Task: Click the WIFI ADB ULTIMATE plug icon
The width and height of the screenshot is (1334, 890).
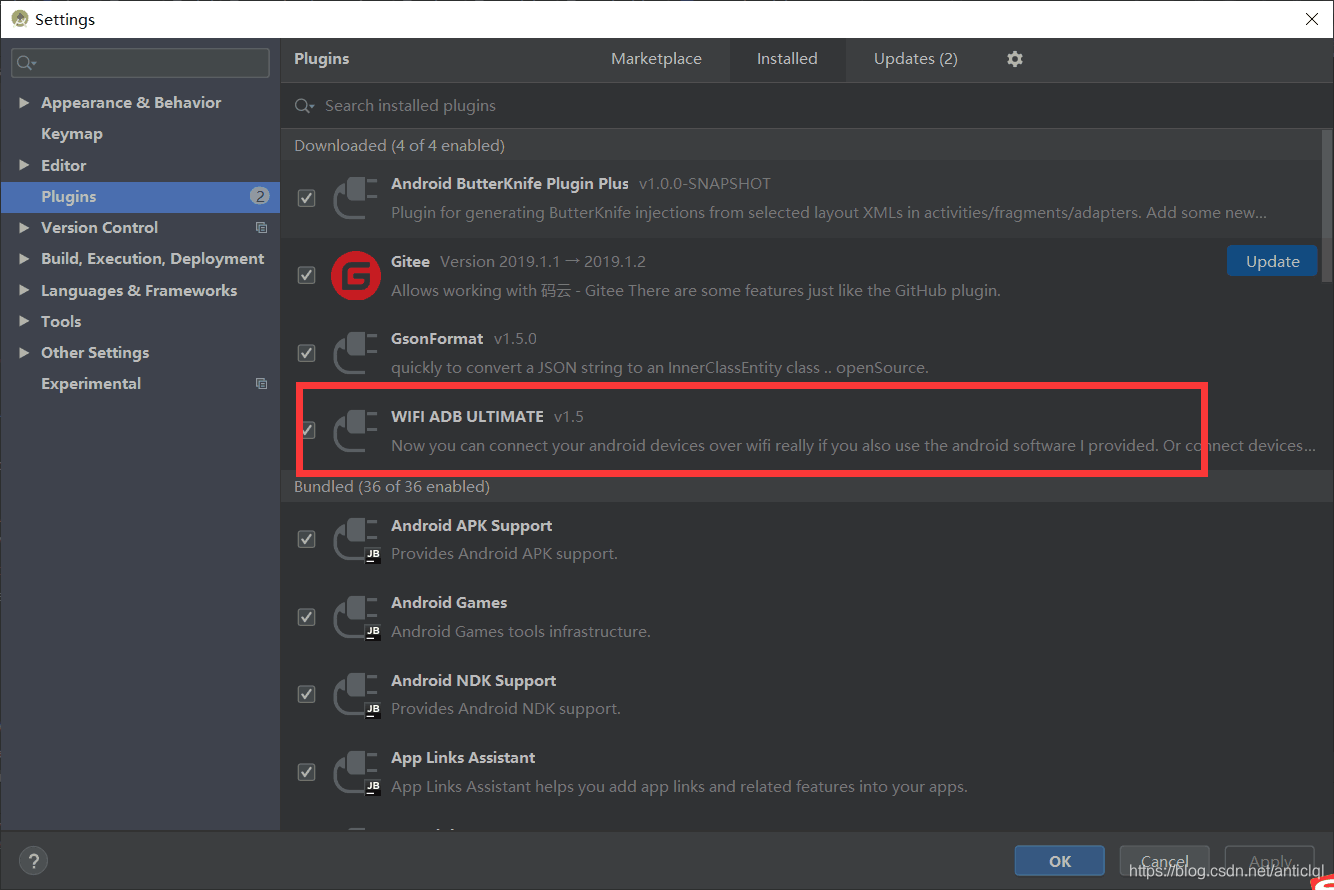Action: 356,430
